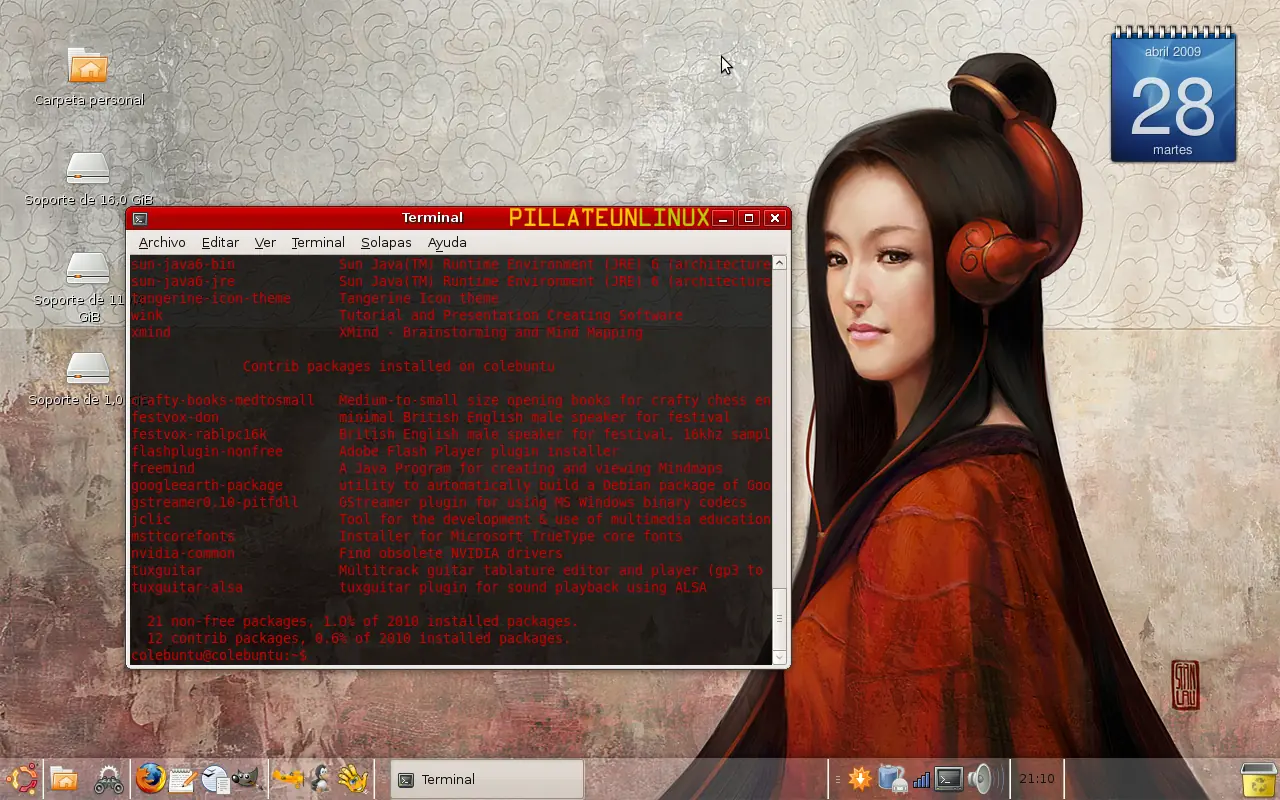Open the power manager tray icon
This screenshot has height=800, width=1280.
tap(891, 779)
